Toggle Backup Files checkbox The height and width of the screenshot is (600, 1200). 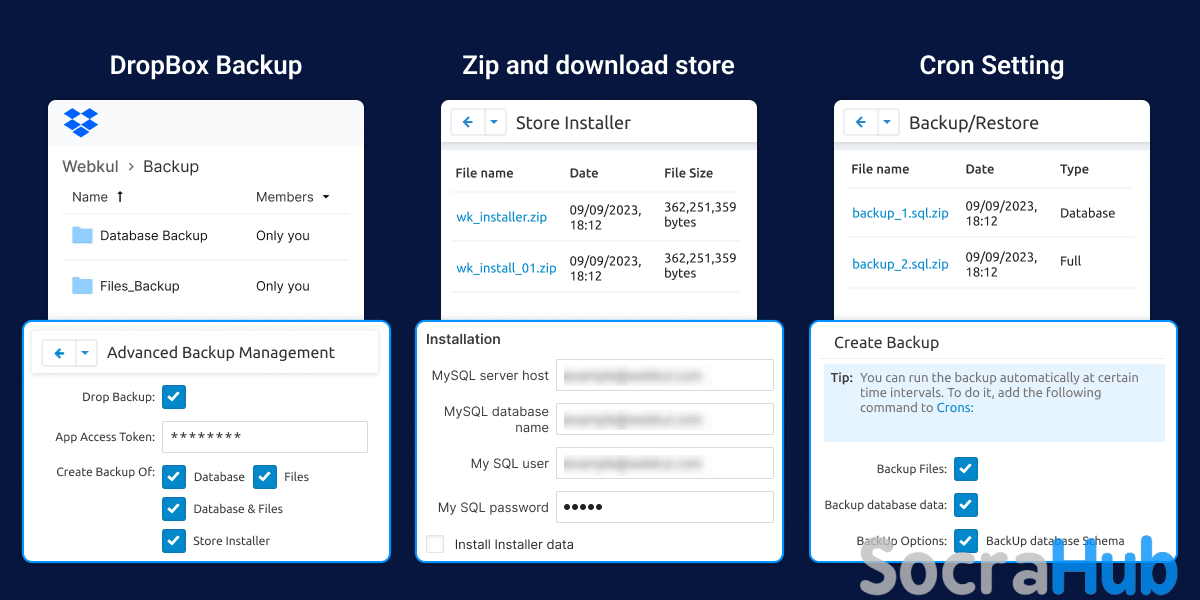965,468
